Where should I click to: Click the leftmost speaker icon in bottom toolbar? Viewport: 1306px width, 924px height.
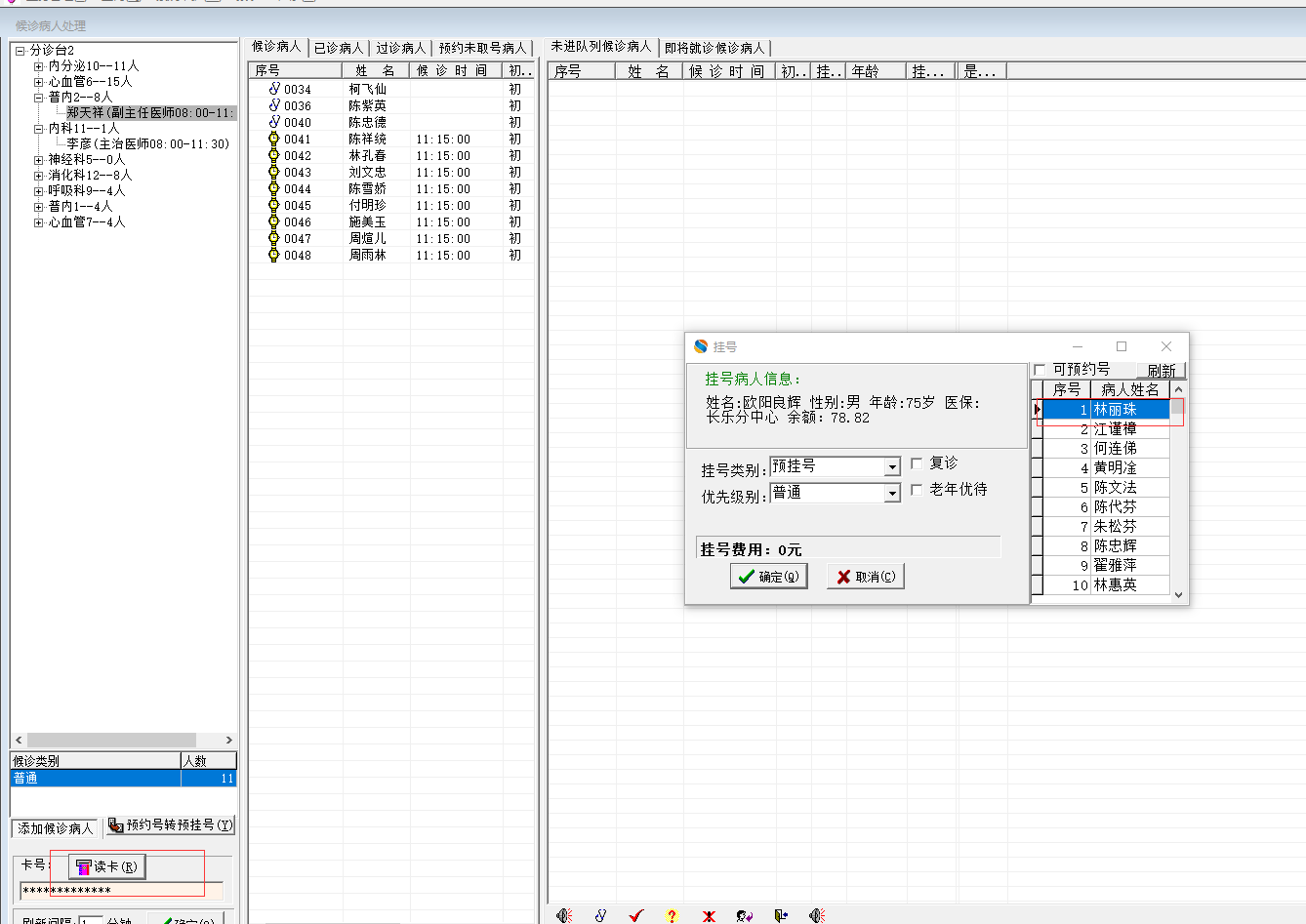tap(564, 915)
